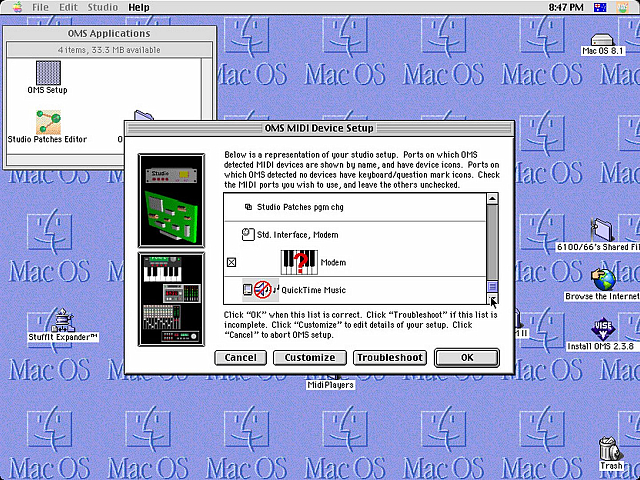
Task: Click the device list scrollbar track
Action: click(492, 243)
